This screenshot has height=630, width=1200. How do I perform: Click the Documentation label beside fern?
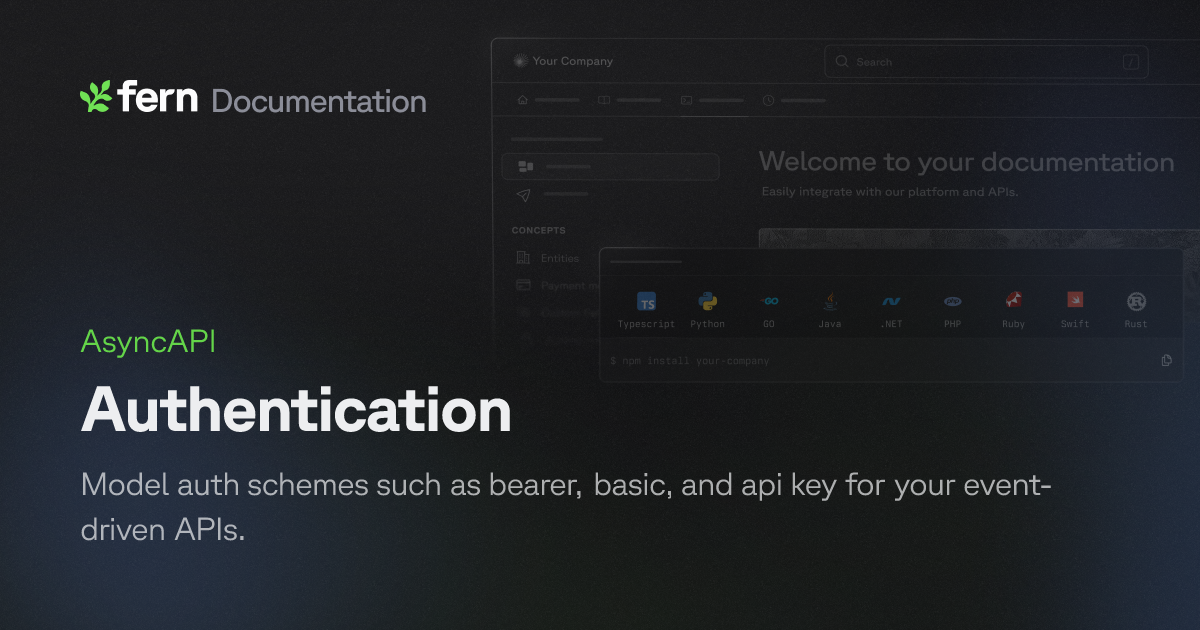coord(319,101)
